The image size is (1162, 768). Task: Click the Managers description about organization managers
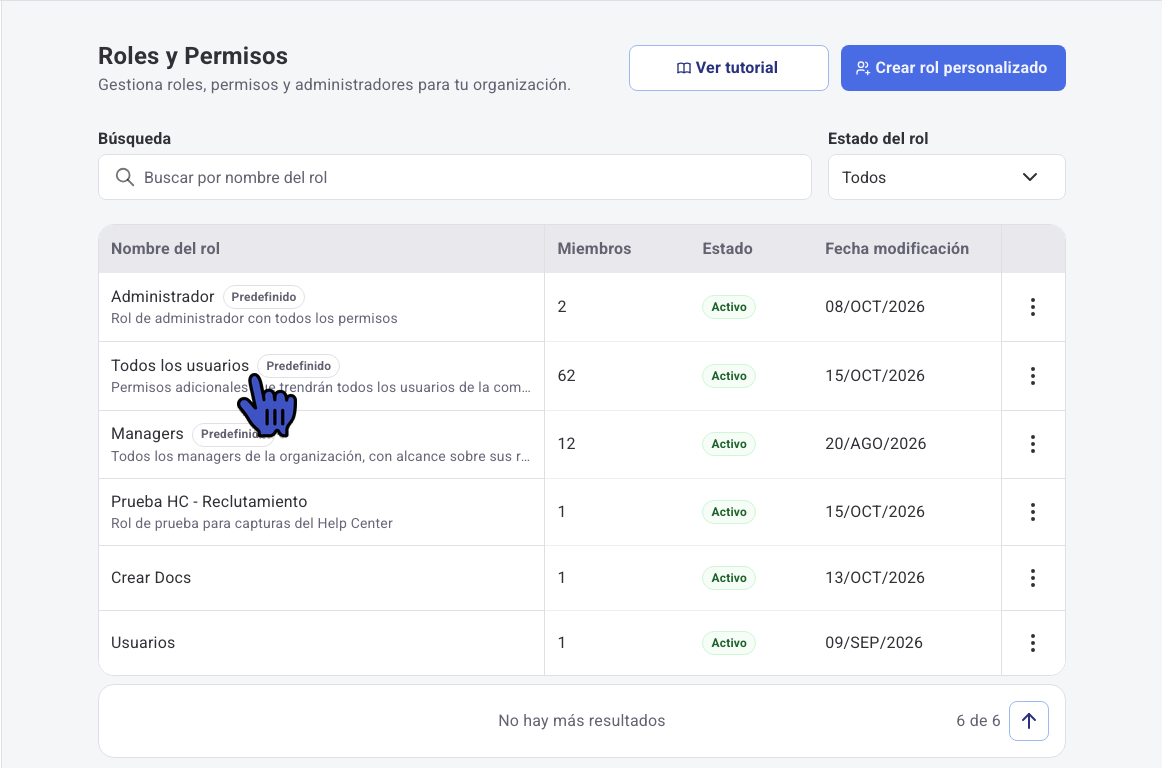click(x=321, y=457)
